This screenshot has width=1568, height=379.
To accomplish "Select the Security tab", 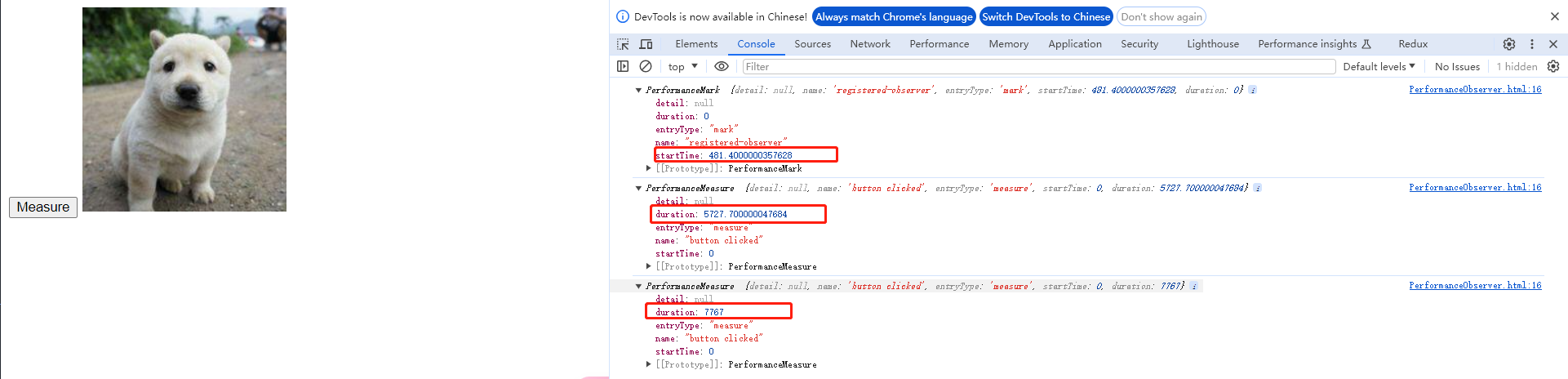I will (1139, 44).
